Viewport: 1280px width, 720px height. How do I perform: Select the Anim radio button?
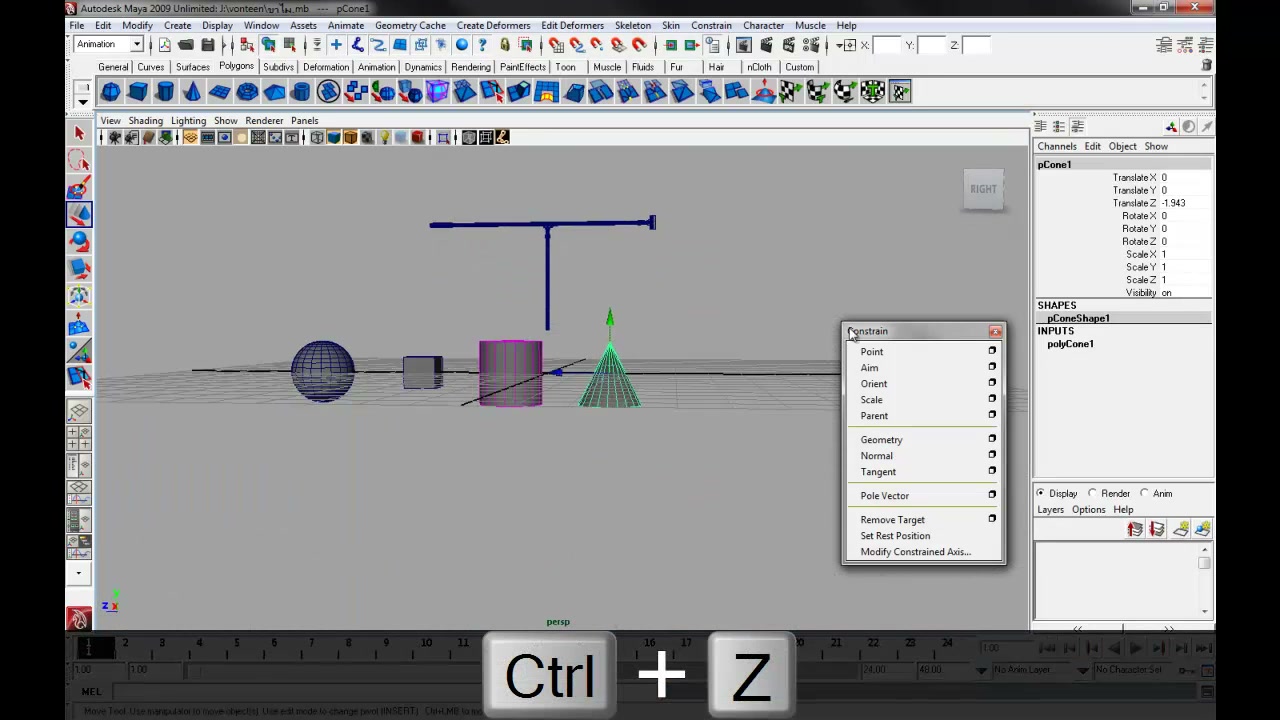pyautogui.click(x=1145, y=493)
